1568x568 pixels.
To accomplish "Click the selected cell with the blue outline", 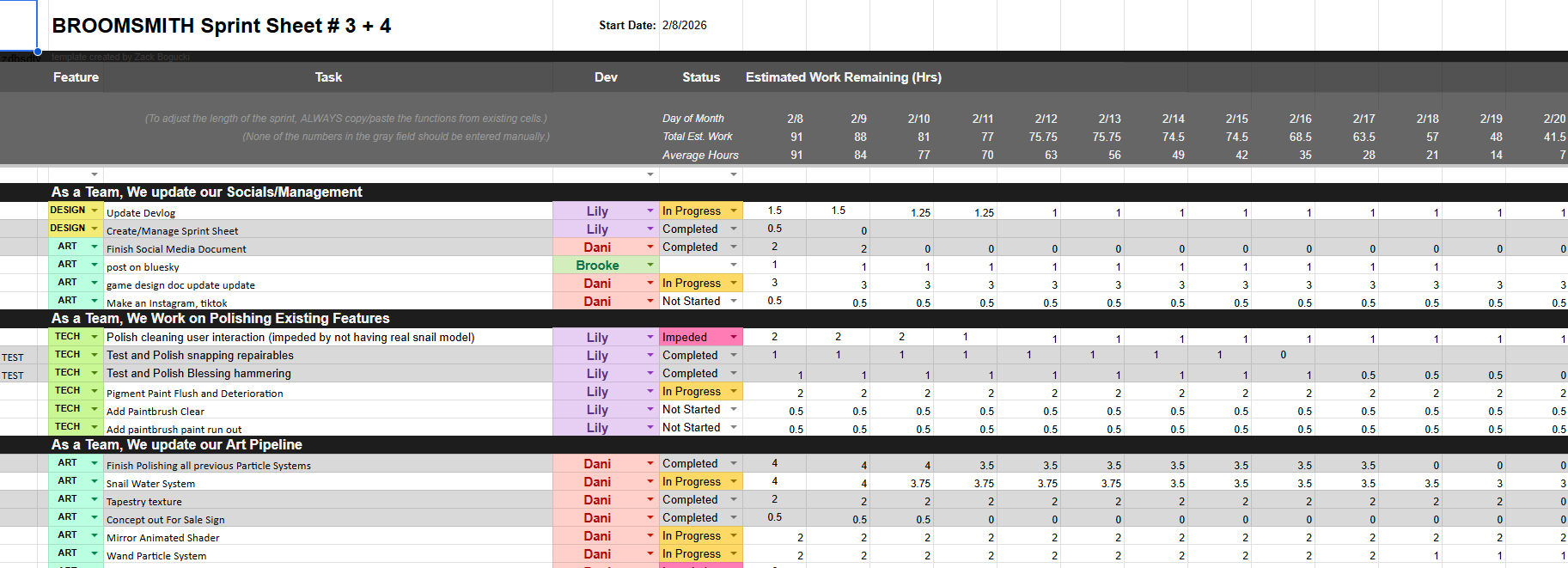I will click(19, 26).
